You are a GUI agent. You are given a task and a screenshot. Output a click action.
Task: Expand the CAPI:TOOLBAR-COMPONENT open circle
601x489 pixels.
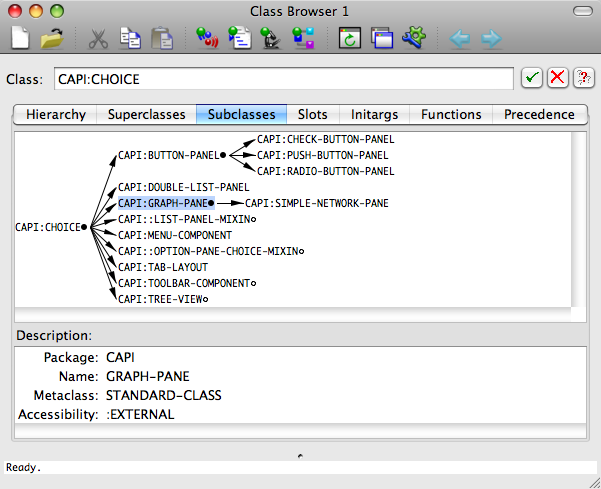(x=253, y=284)
